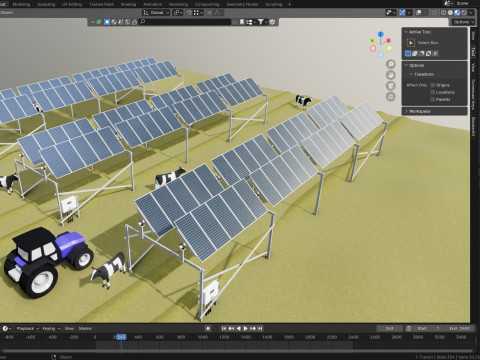Click the red X axis gizmo handle

(388, 41)
